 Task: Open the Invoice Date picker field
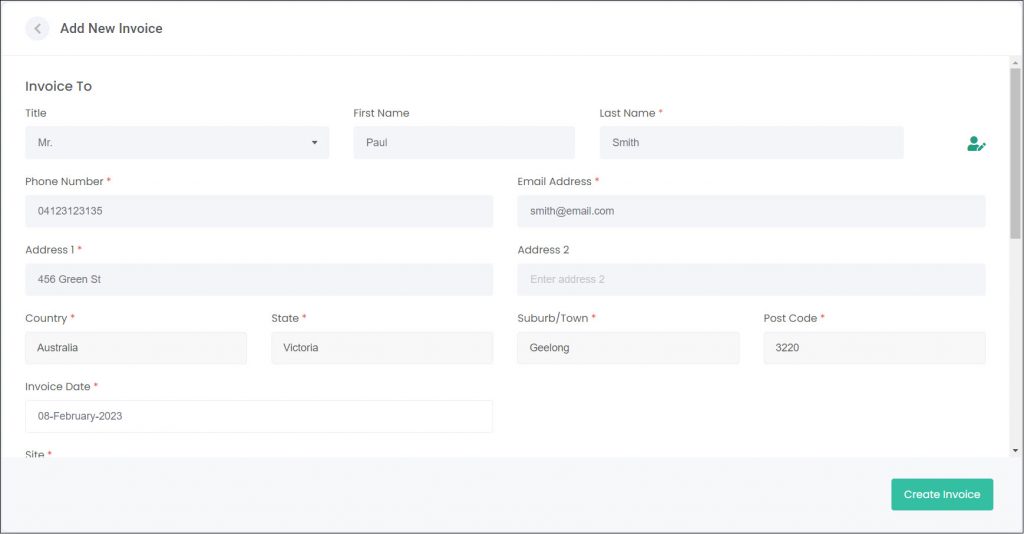tap(259, 416)
